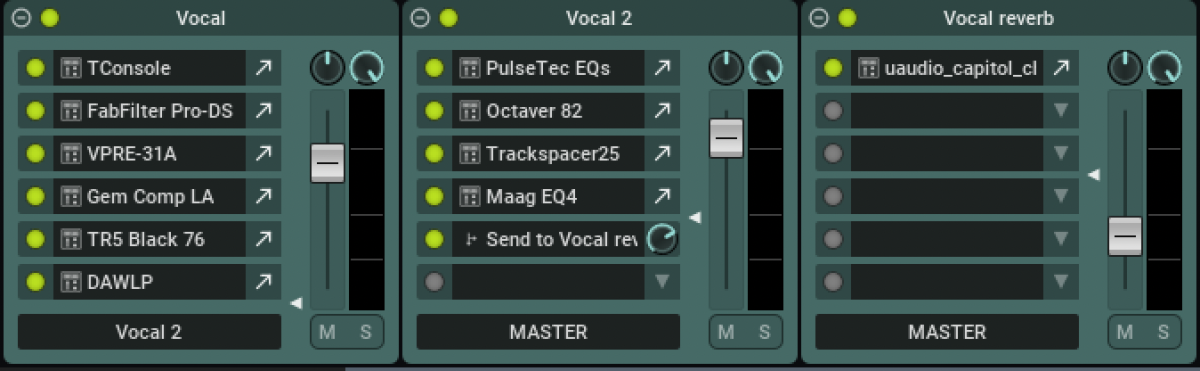Solo the Vocal 2 strip
Viewport: 1200px width, 371px height.
(765, 332)
